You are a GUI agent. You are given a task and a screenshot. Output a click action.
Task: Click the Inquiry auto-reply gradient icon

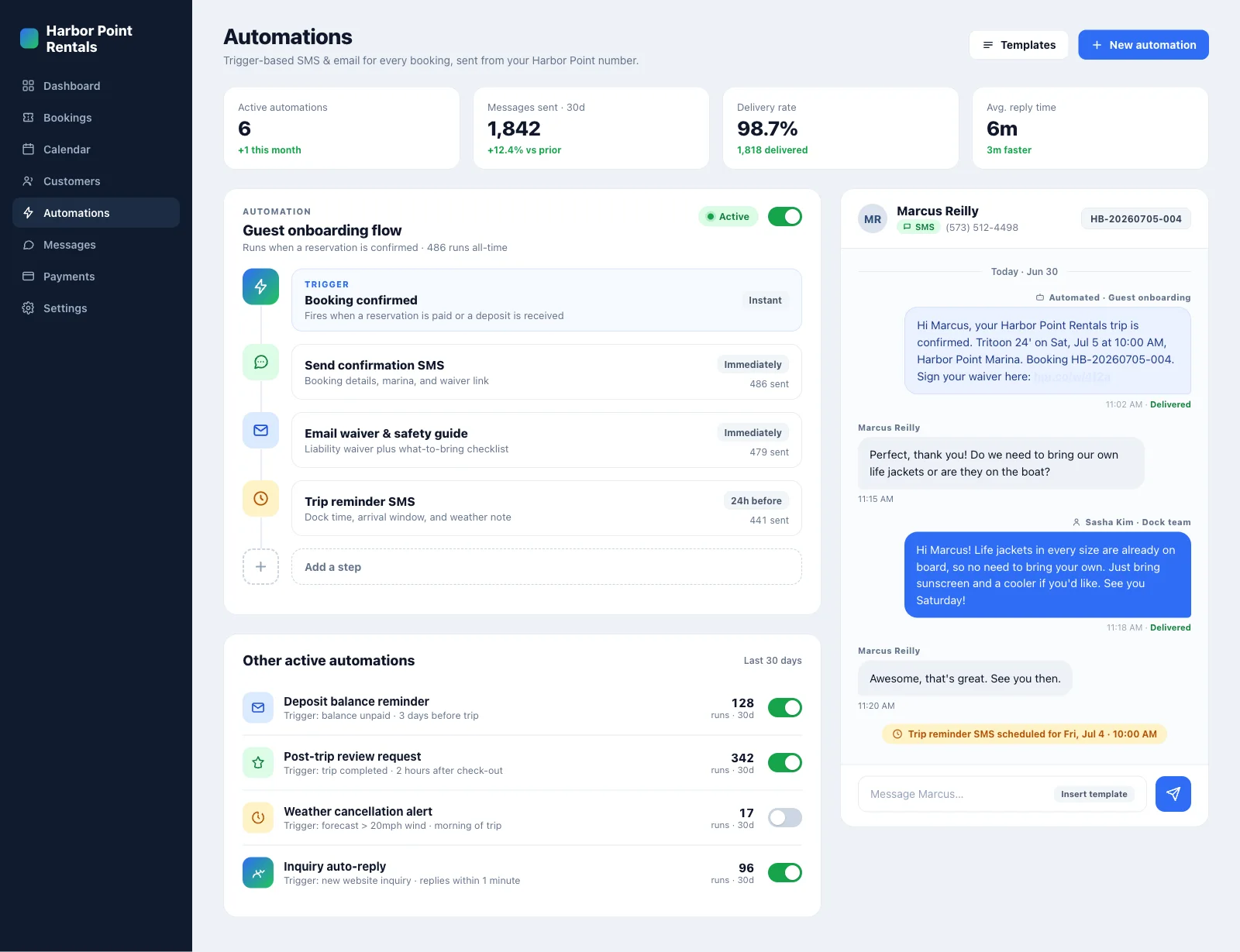pos(258,872)
